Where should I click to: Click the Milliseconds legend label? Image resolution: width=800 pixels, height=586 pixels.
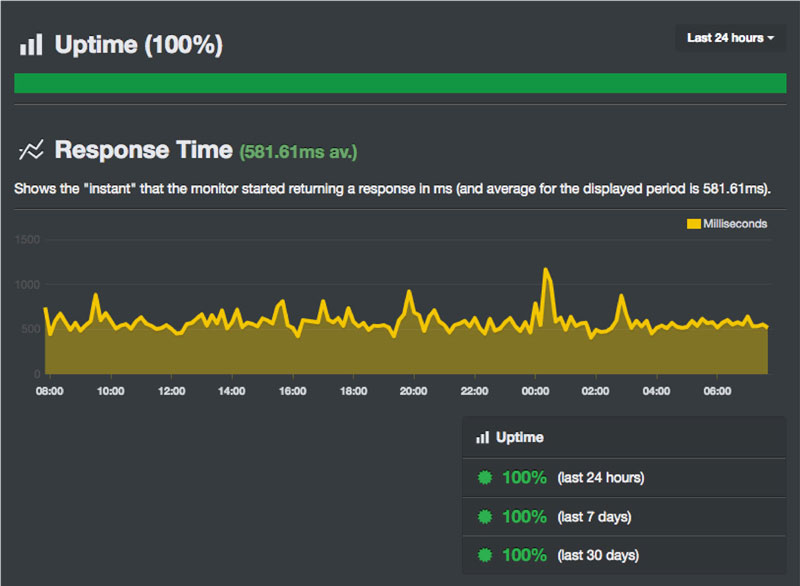[735, 224]
